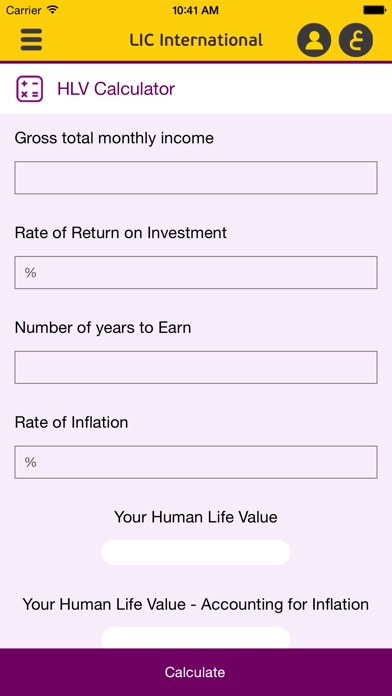Click the Calculate button
The height and width of the screenshot is (696, 392).
pyautogui.click(x=196, y=672)
